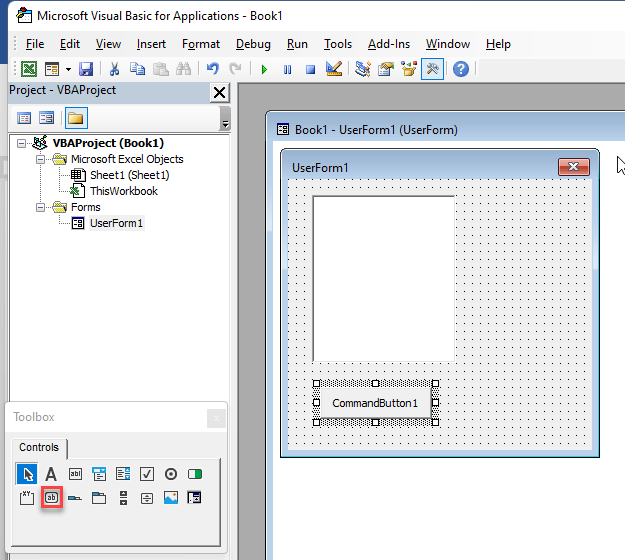
Task: Pick the ScrollBar control in Toolbox
Action: 123,497
